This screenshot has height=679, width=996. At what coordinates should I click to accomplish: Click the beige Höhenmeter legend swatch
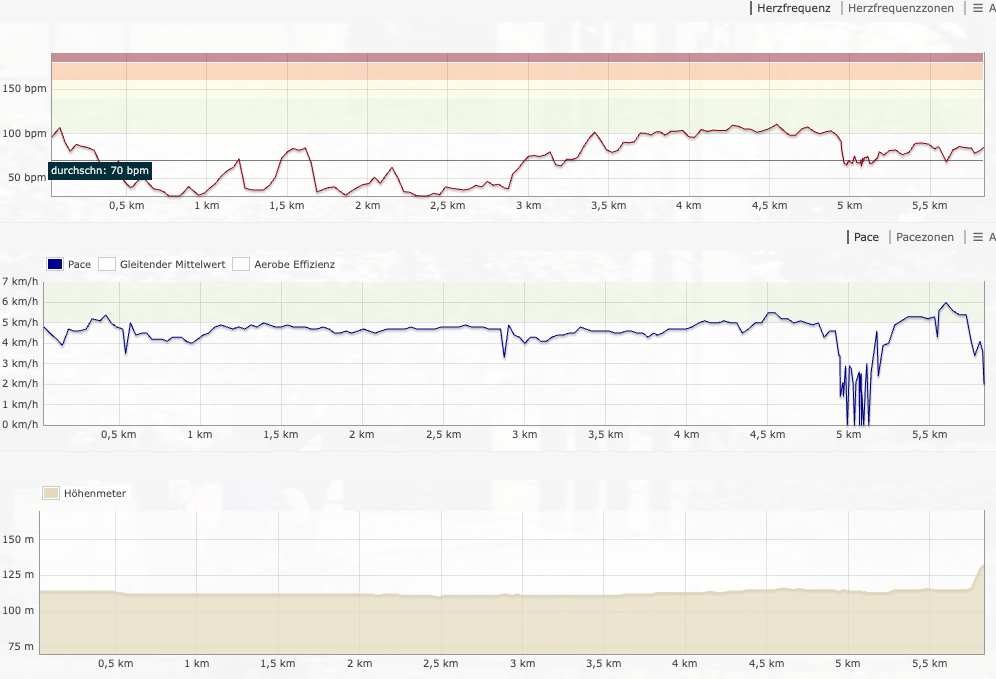point(50,493)
